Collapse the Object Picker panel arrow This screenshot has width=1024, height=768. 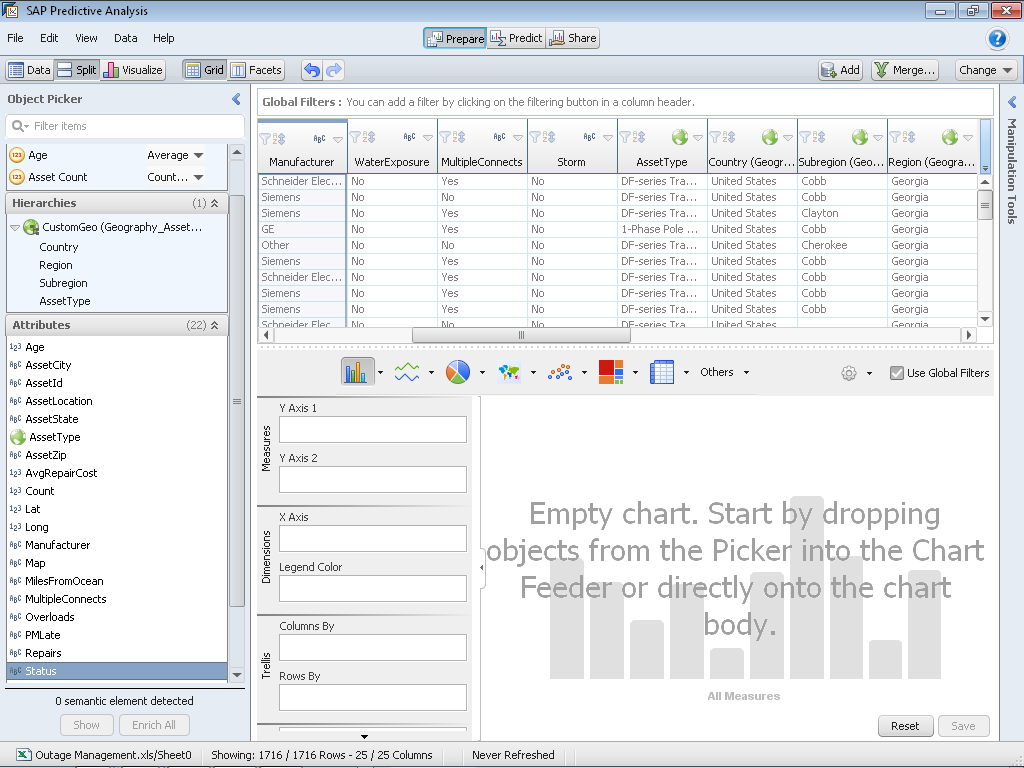236,99
